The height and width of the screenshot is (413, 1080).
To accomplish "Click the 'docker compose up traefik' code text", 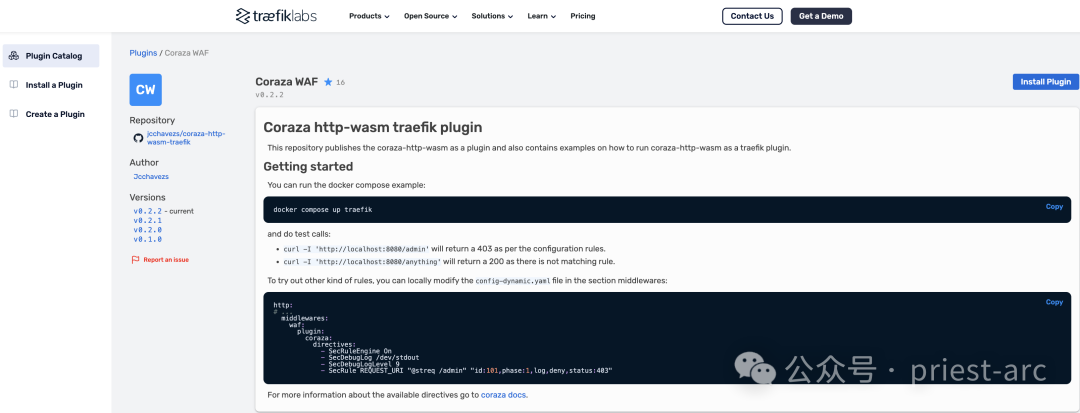I will (322, 209).
